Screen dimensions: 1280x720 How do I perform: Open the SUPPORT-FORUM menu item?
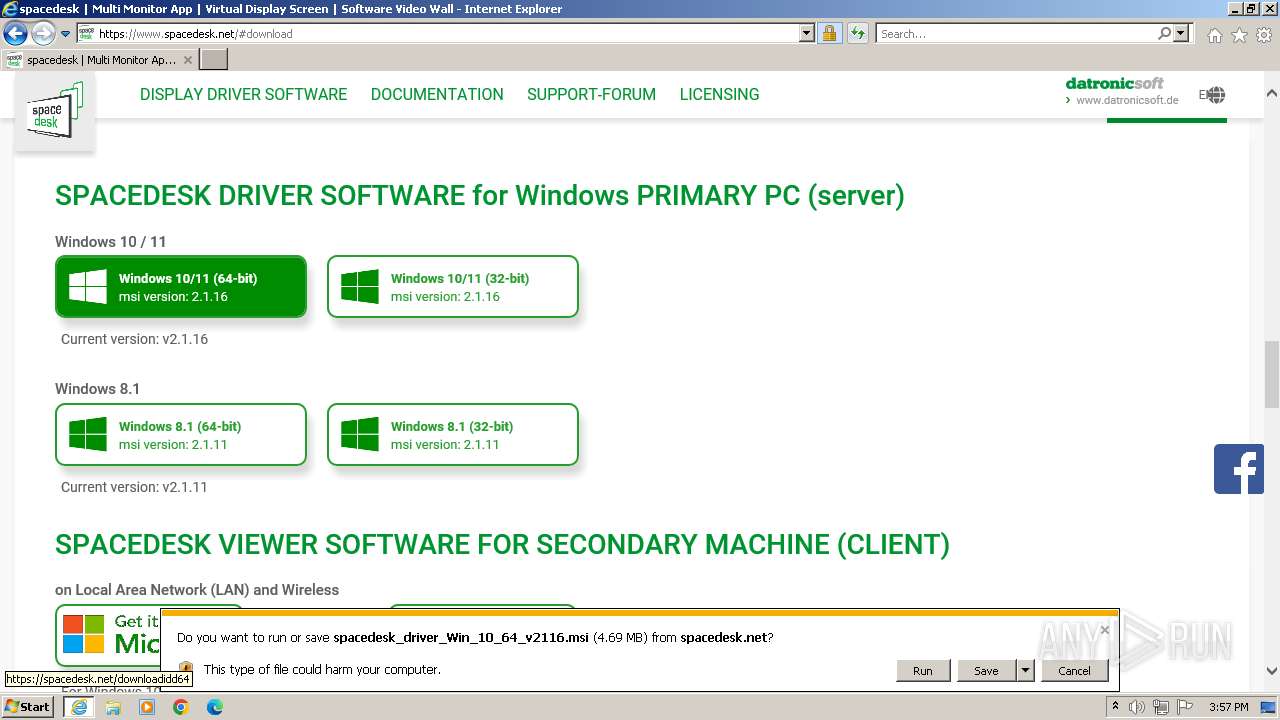pyautogui.click(x=591, y=94)
